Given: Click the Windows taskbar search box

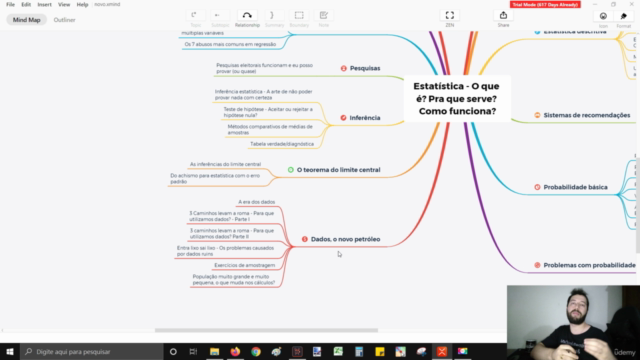Looking at the screenshot, I should (92, 351).
